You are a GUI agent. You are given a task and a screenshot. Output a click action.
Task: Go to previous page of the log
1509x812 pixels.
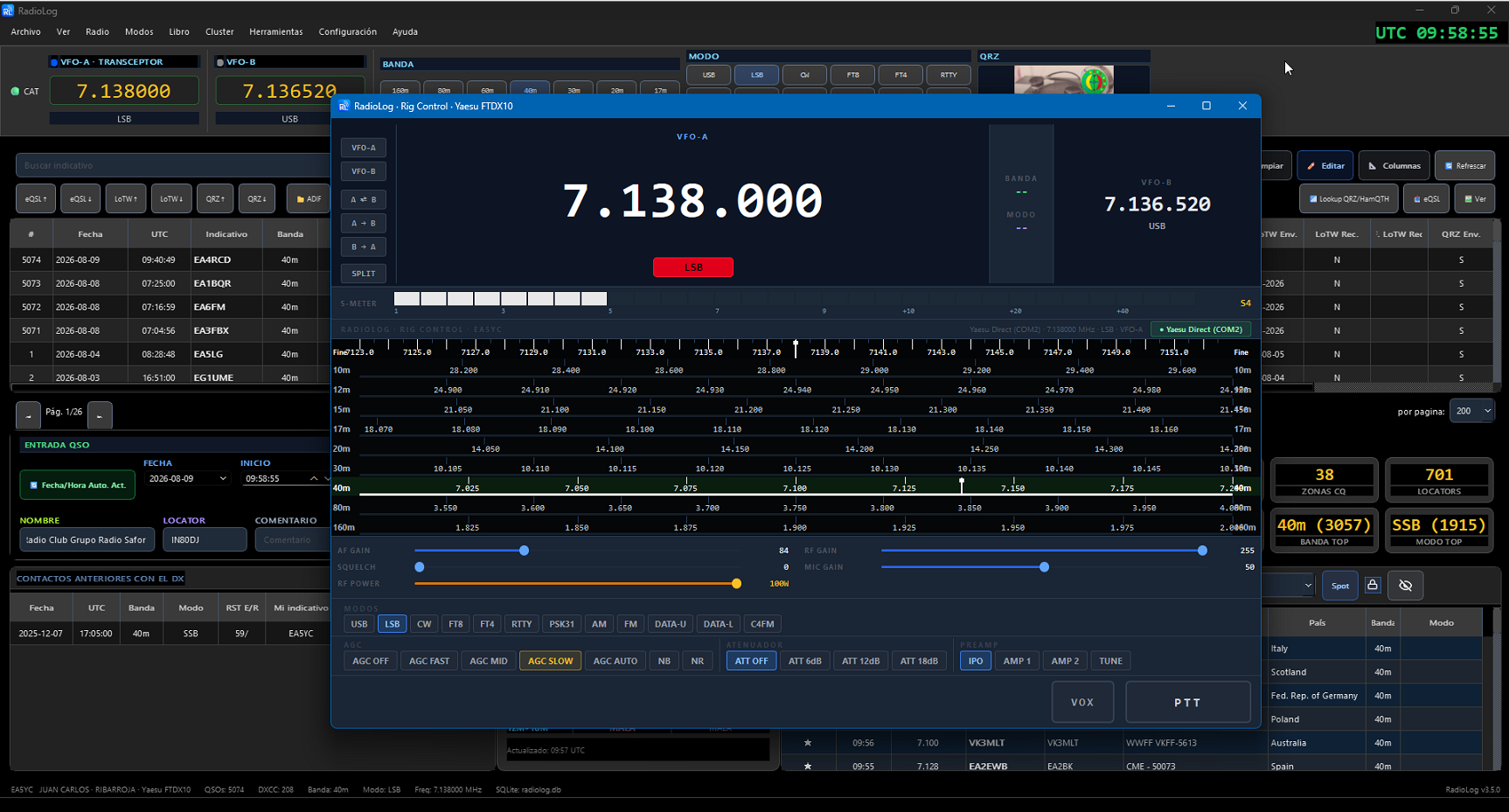coord(28,415)
